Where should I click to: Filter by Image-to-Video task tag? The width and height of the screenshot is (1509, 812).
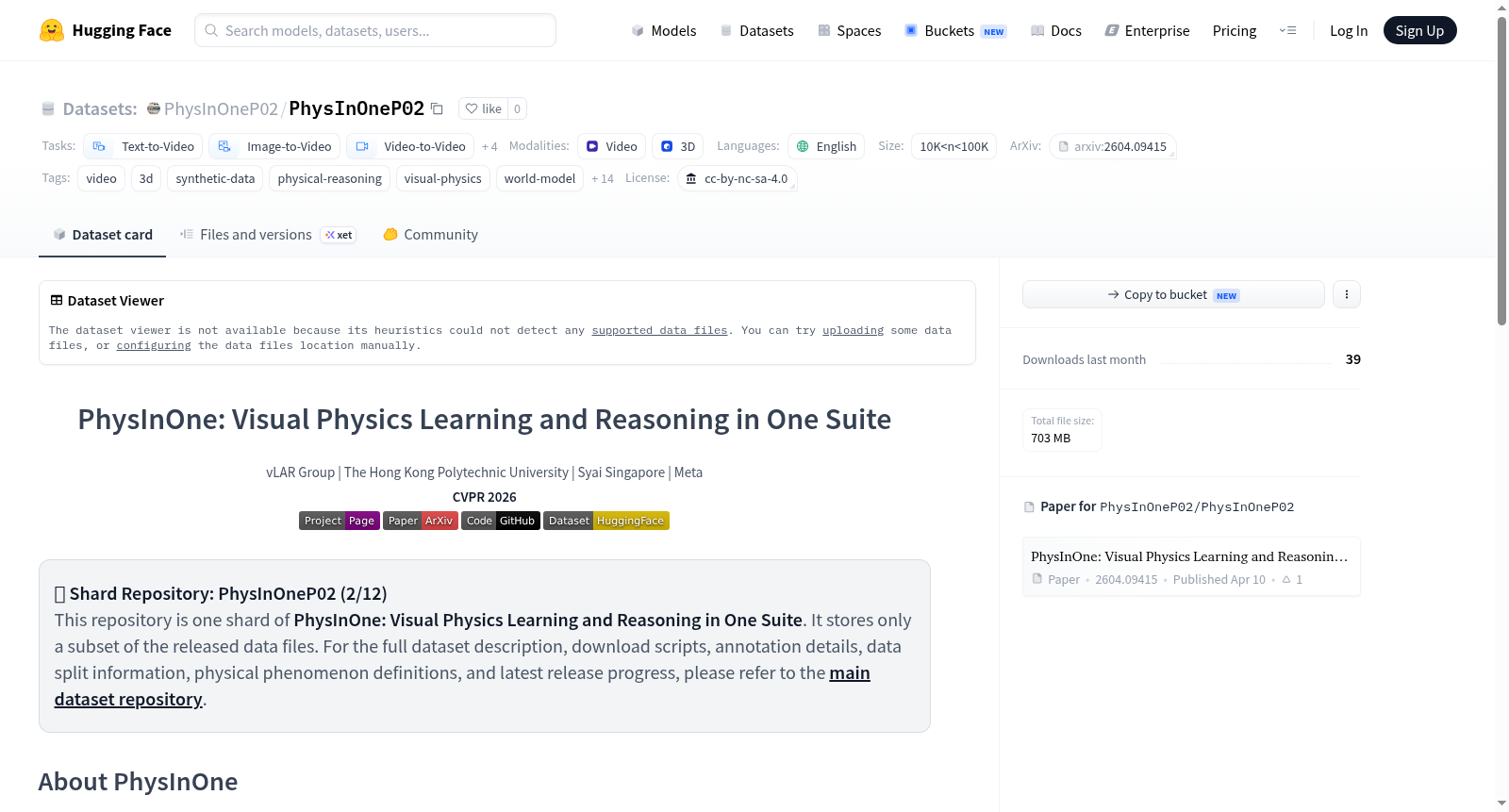pos(274,146)
